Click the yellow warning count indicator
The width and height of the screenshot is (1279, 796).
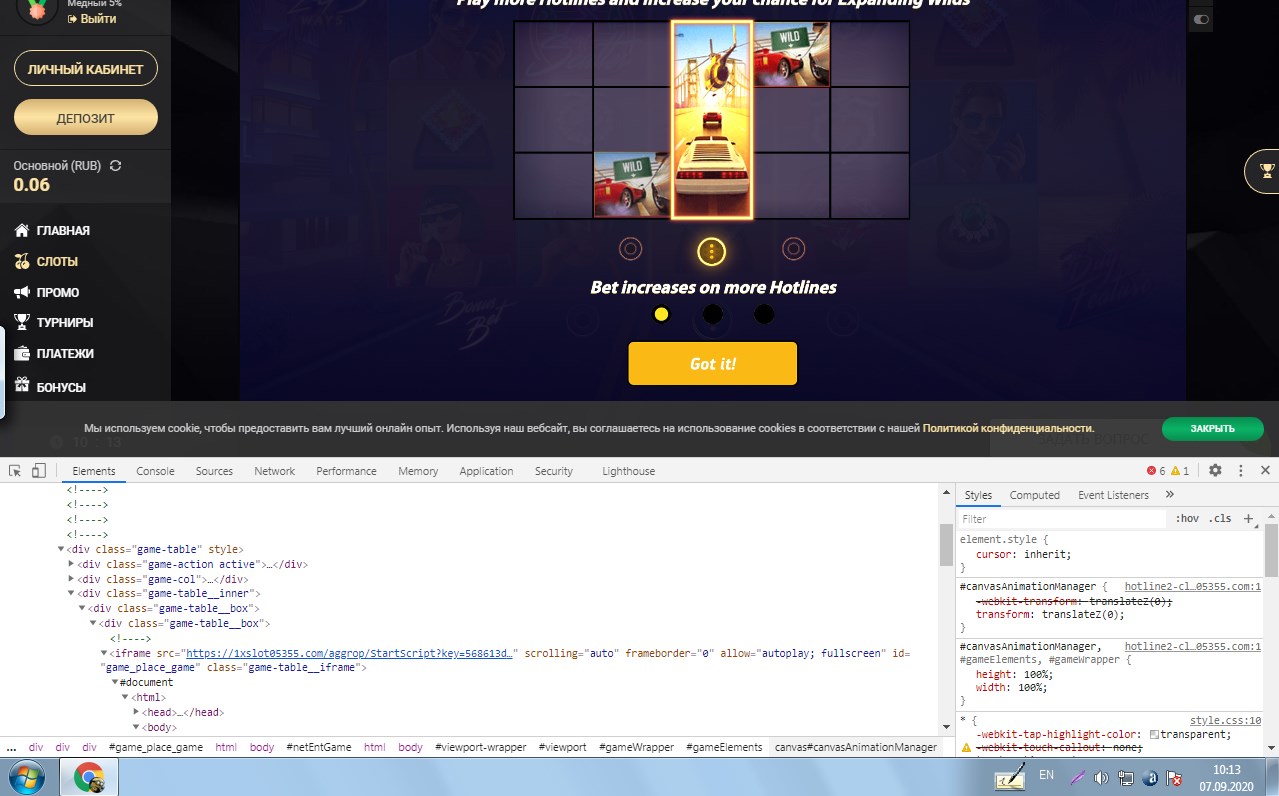(x=1180, y=471)
